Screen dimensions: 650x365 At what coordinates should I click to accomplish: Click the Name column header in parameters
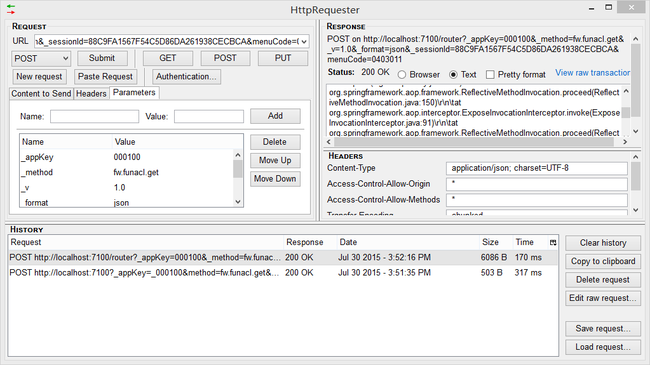66,142
